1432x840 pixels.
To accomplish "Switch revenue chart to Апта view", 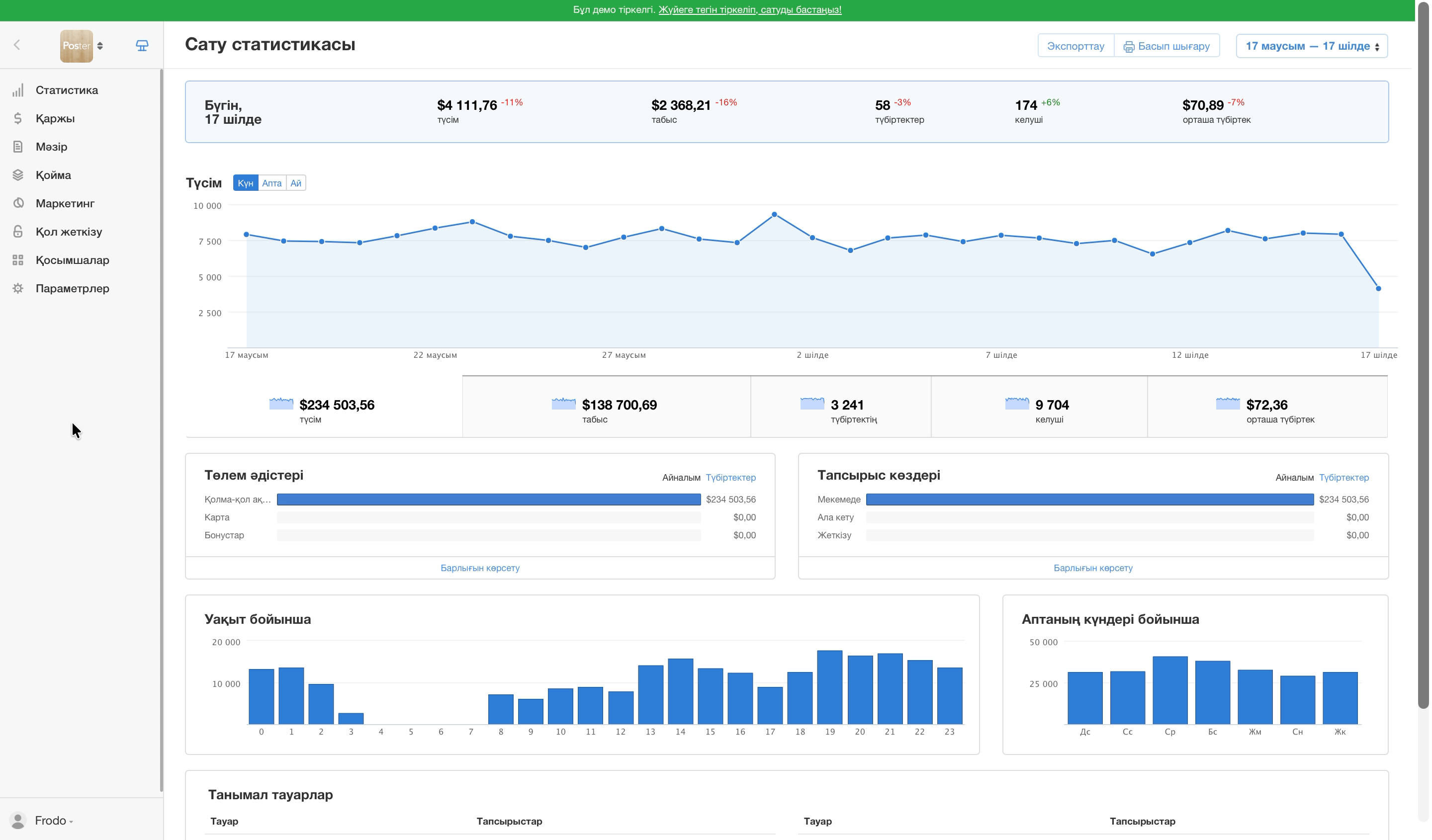I will pos(271,183).
